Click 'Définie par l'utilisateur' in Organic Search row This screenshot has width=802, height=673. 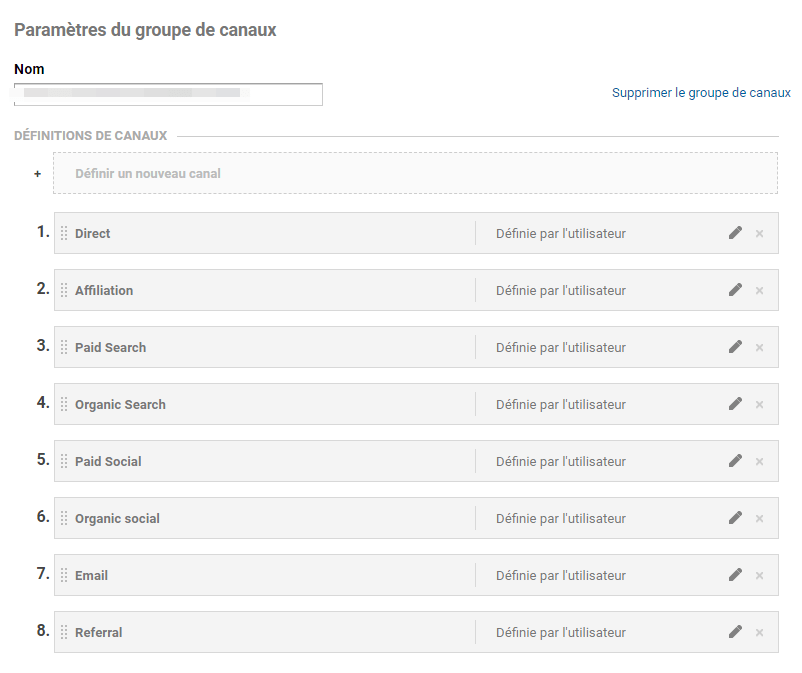click(x=561, y=404)
